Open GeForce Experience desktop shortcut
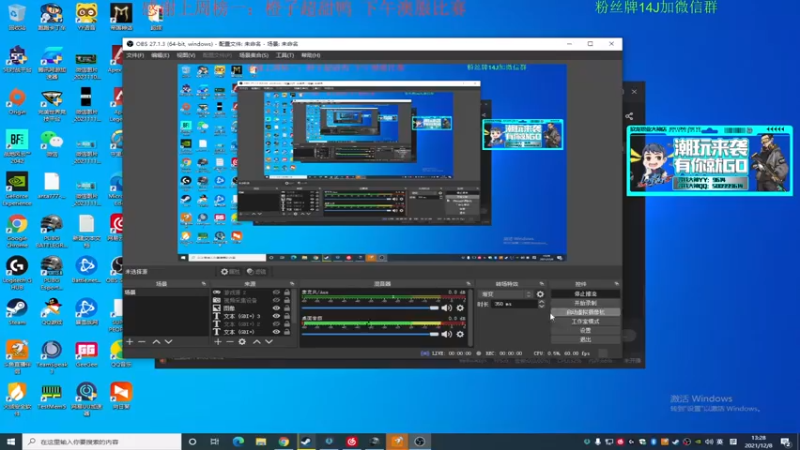The image size is (800, 450). [x=17, y=188]
